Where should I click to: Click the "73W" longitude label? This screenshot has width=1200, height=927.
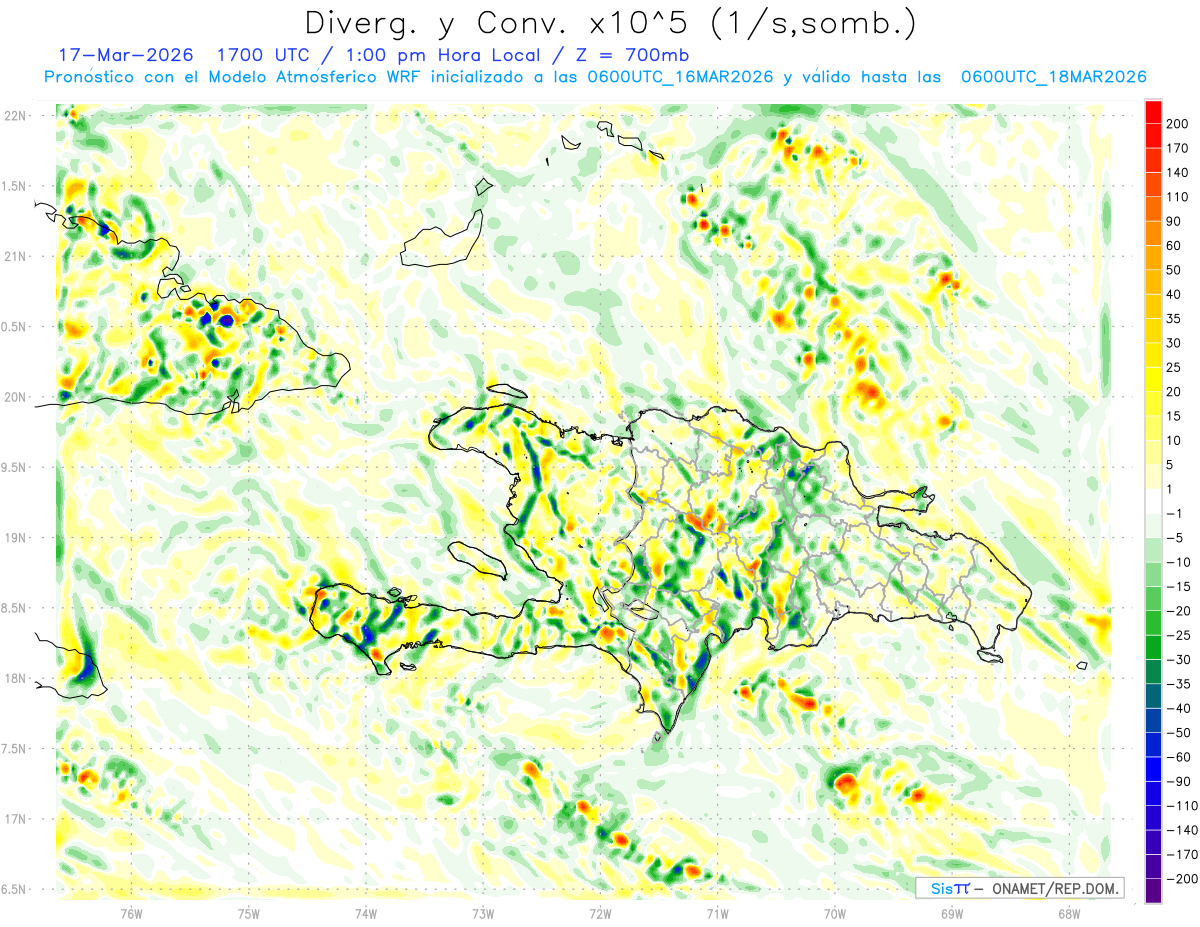click(483, 913)
